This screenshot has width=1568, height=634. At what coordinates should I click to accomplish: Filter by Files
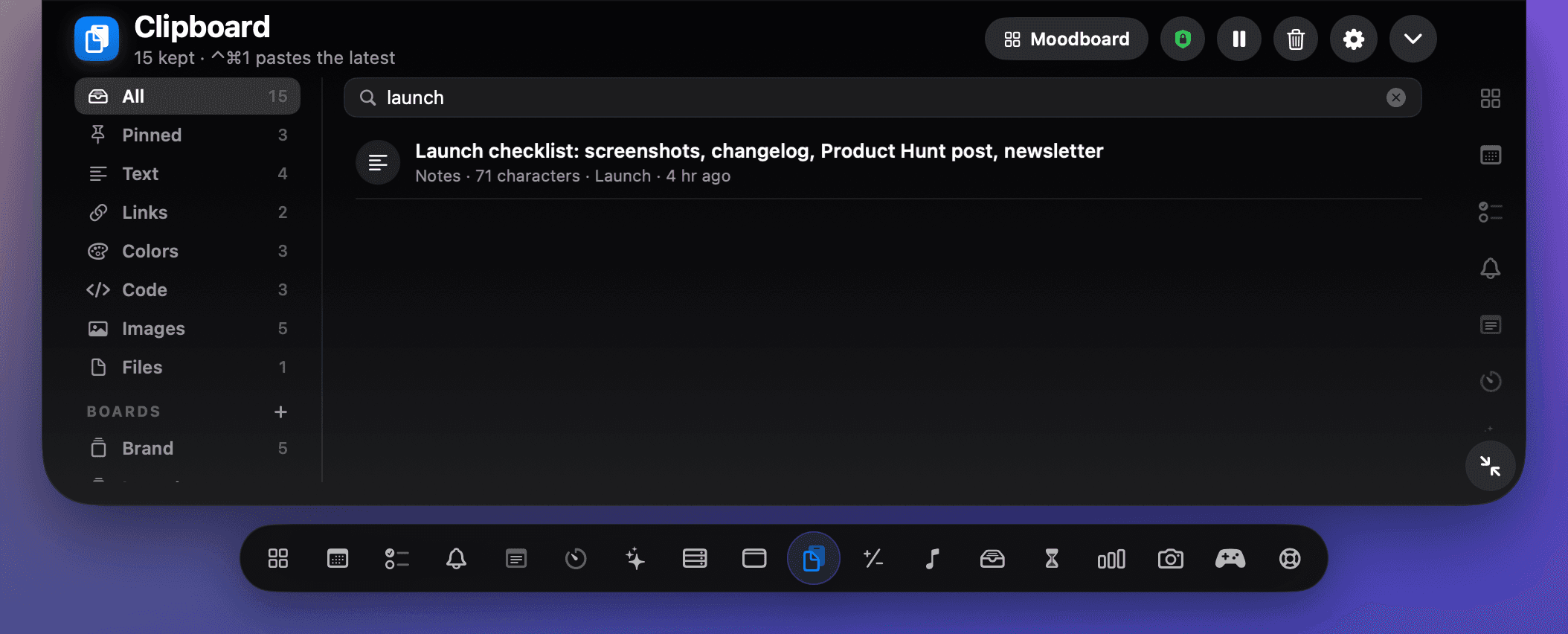(187, 368)
